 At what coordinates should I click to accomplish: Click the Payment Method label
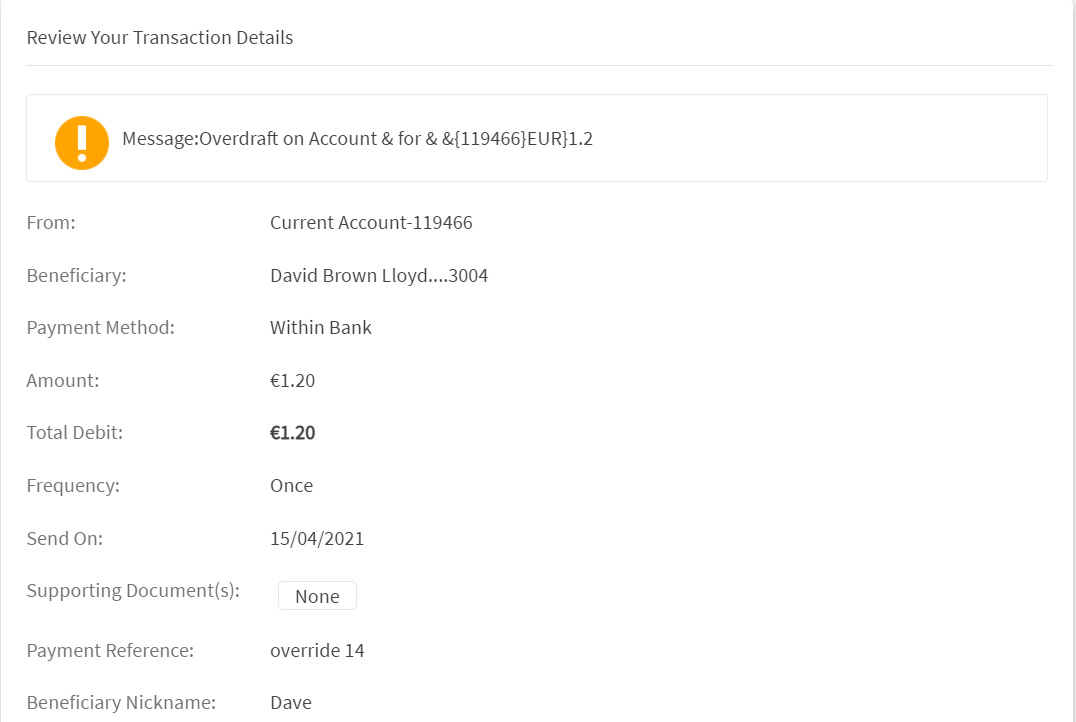pyautogui.click(x=100, y=328)
